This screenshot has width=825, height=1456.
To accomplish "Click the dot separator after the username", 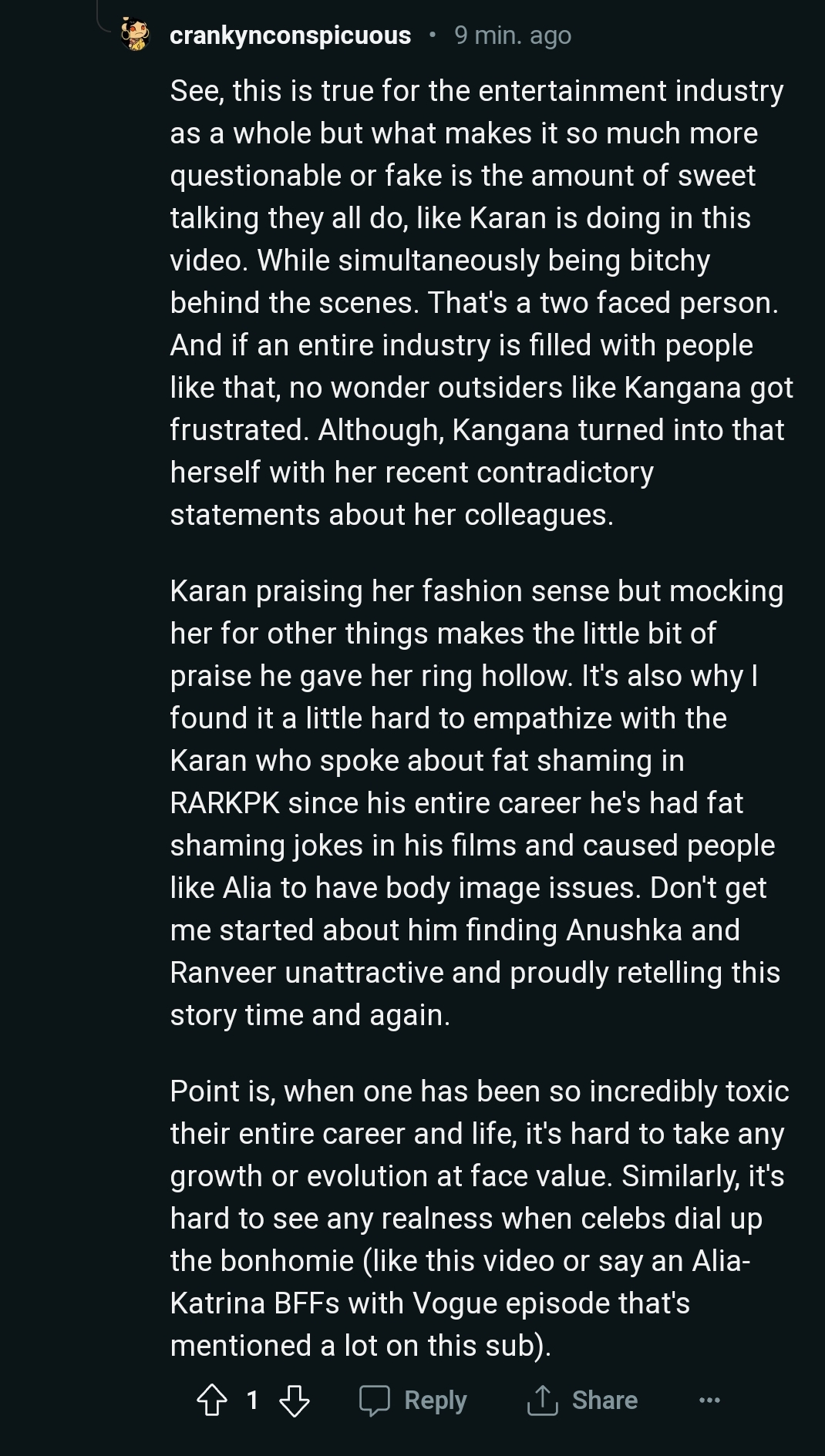I will [433, 35].
